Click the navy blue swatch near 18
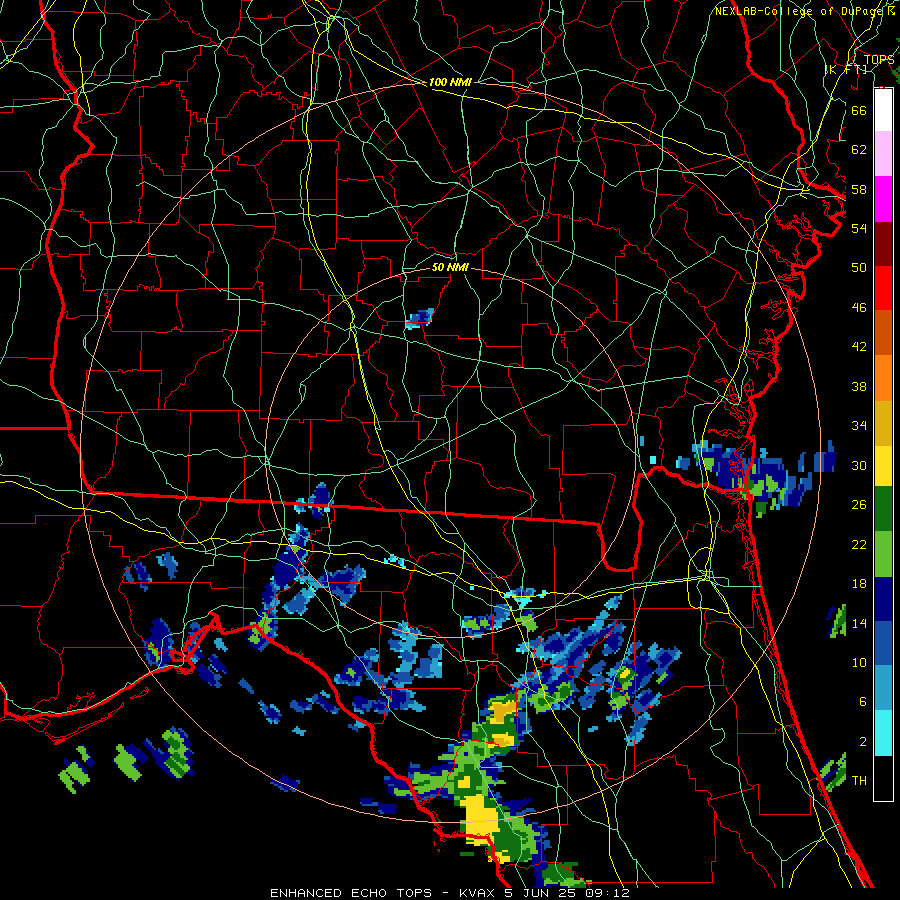The width and height of the screenshot is (900, 900). (883, 599)
